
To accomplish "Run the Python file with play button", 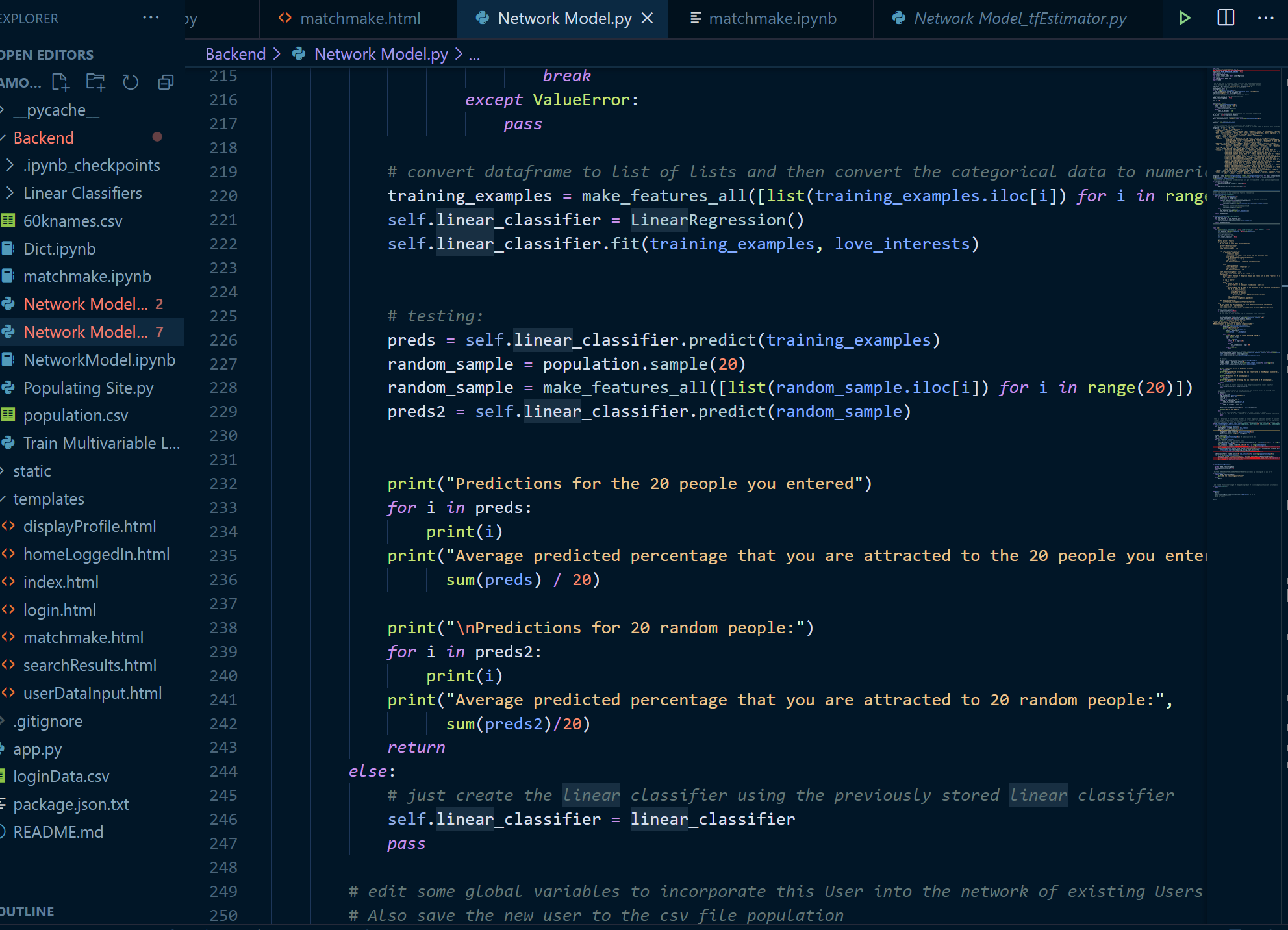I will [x=1184, y=18].
